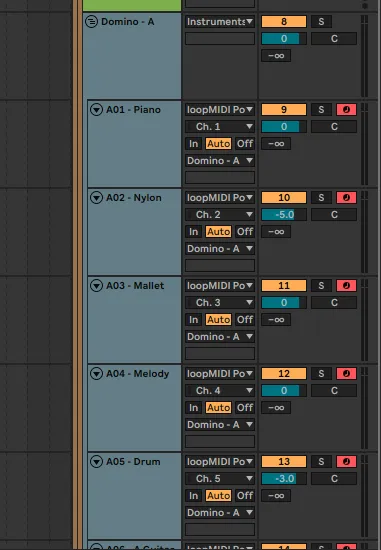Image resolution: width=381 pixels, height=550 pixels.
Task: Open loopMIDI input dropdown on A02 - Nylon
Action: (220, 197)
